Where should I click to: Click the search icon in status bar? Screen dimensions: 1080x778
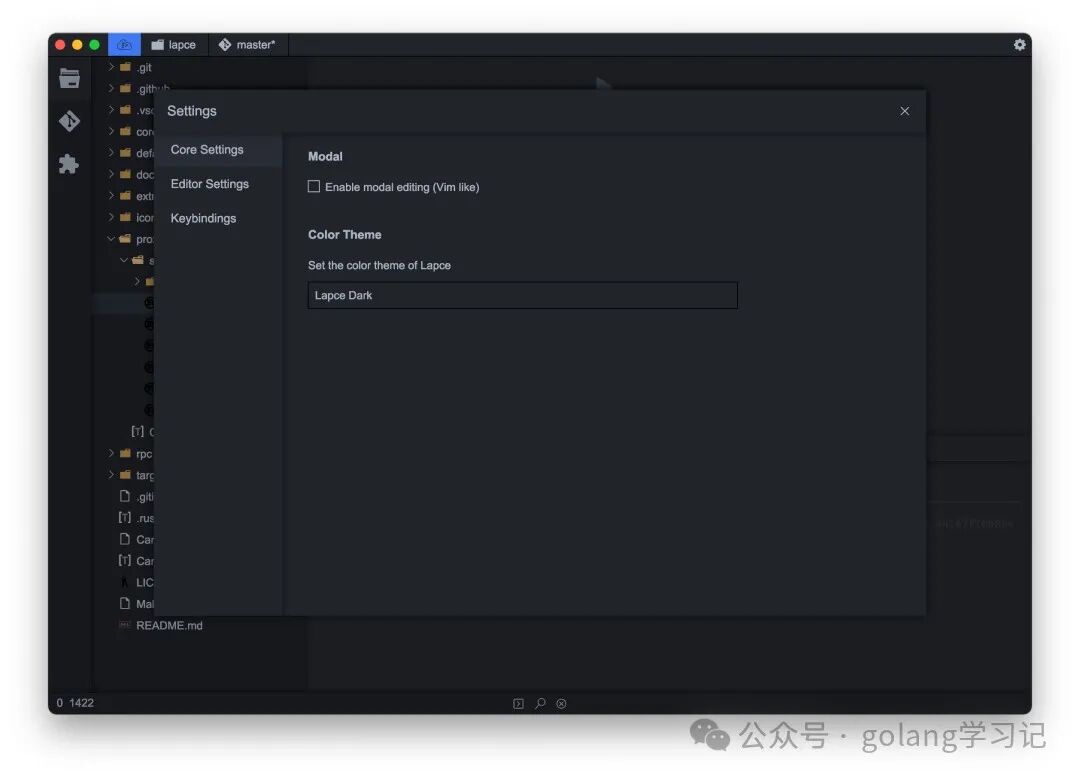[540, 703]
